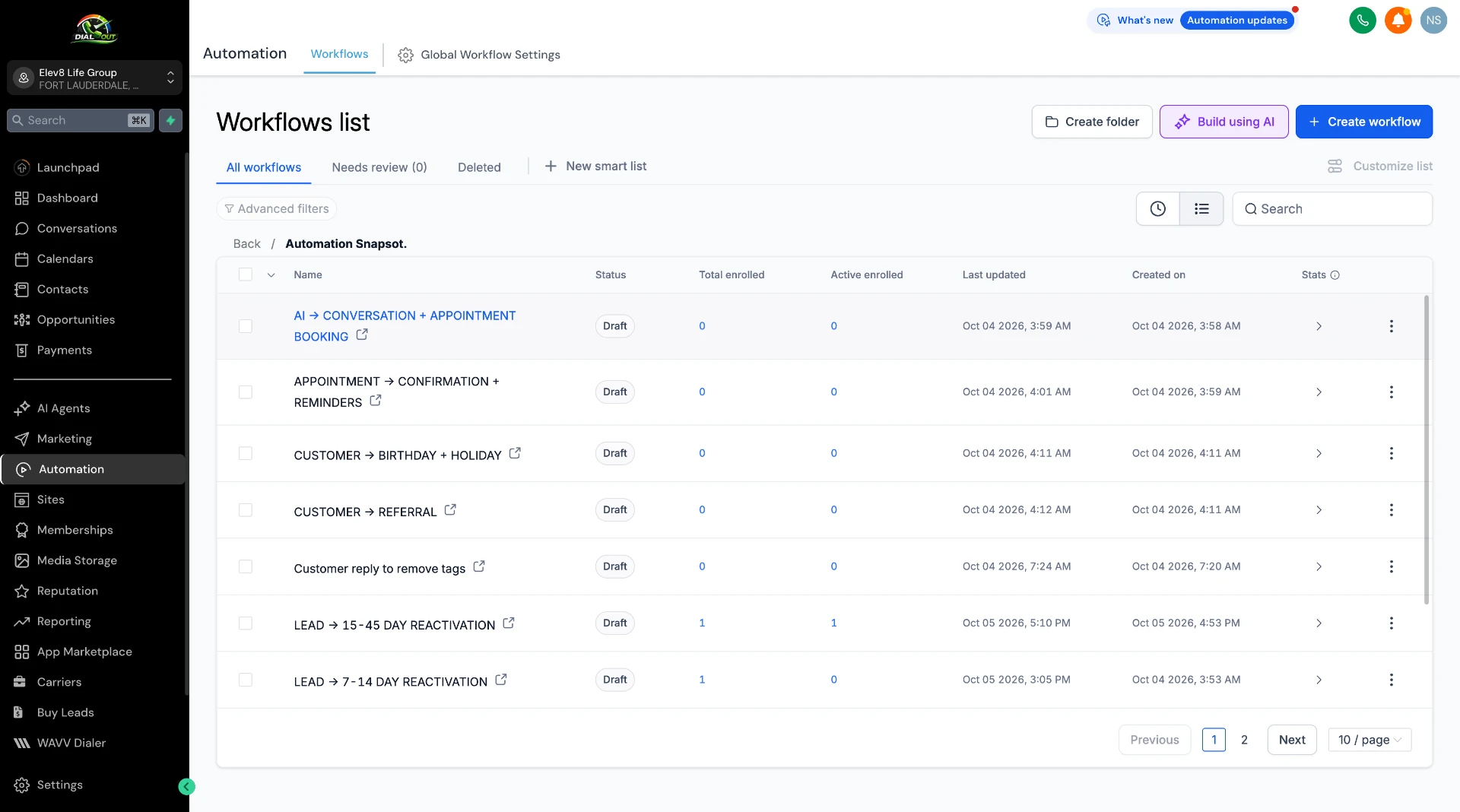Switch to clock history view icon
Viewport: 1460px width, 812px height.
pyautogui.click(x=1157, y=208)
